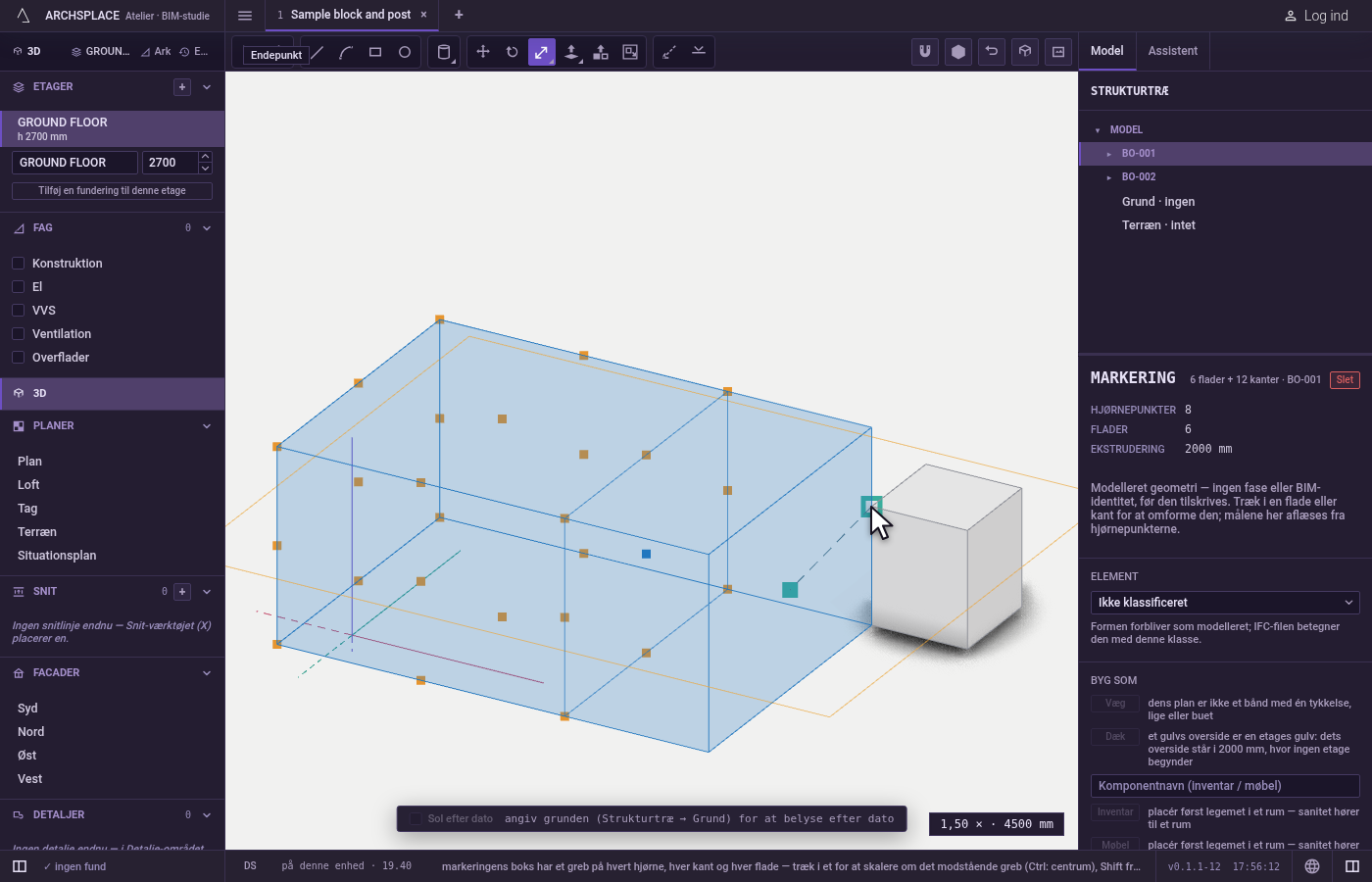Click the red Slet button

click(1345, 380)
